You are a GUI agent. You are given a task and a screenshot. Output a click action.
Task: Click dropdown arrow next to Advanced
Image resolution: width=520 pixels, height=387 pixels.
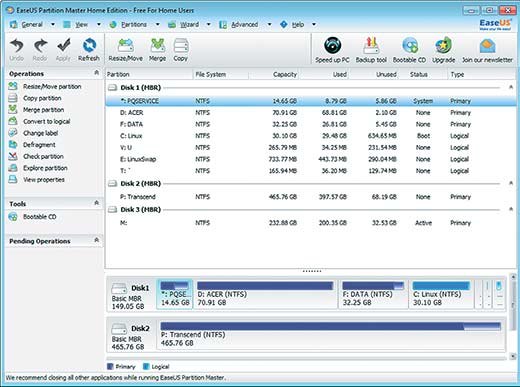click(269, 24)
